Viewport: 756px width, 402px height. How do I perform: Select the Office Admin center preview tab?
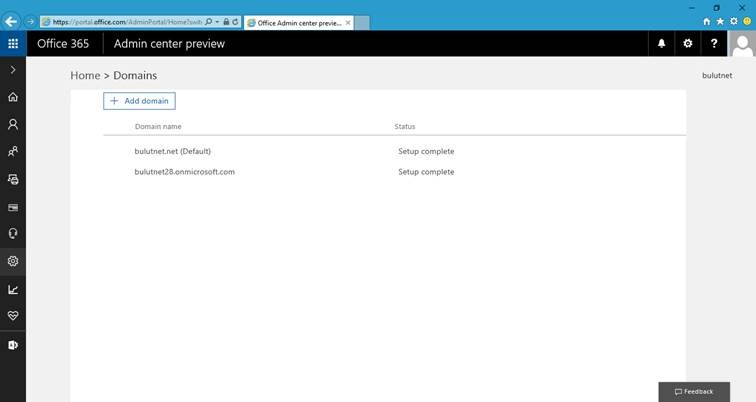click(299, 23)
